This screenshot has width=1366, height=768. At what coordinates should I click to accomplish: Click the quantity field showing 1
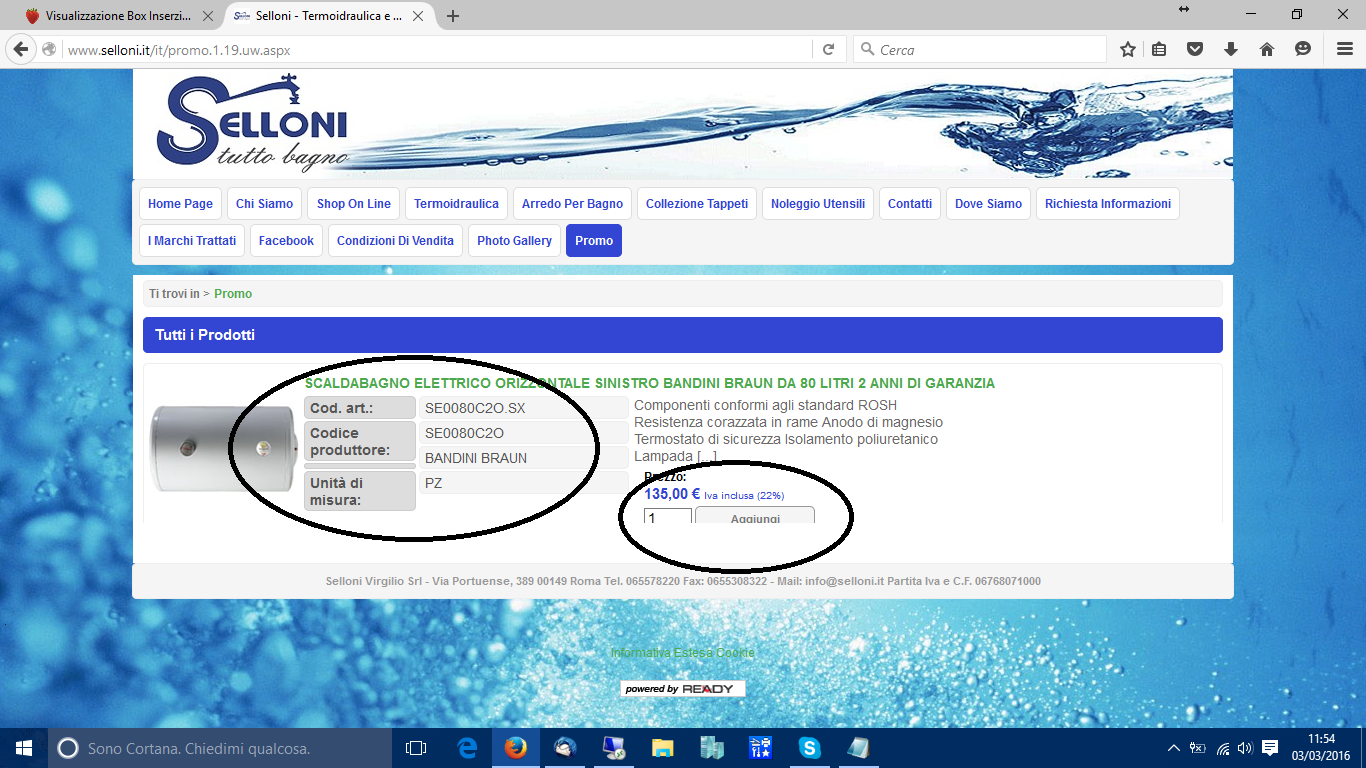[x=667, y=518]
